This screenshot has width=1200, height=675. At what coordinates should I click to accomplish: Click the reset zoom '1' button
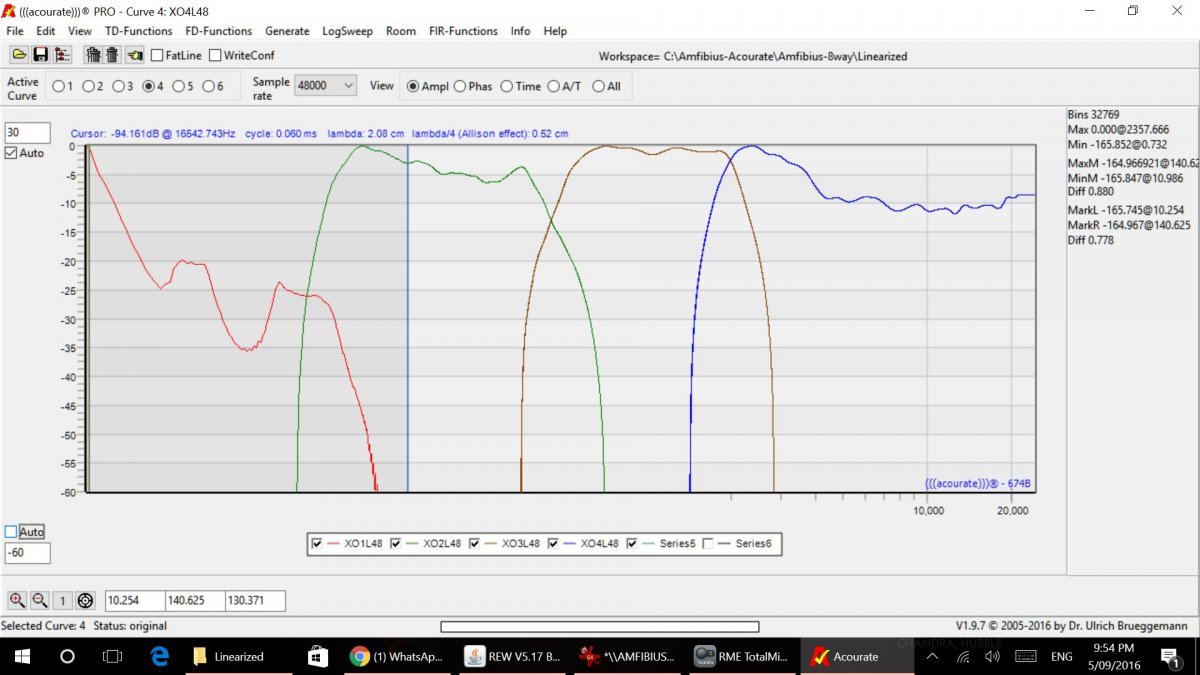coord(62,600)
